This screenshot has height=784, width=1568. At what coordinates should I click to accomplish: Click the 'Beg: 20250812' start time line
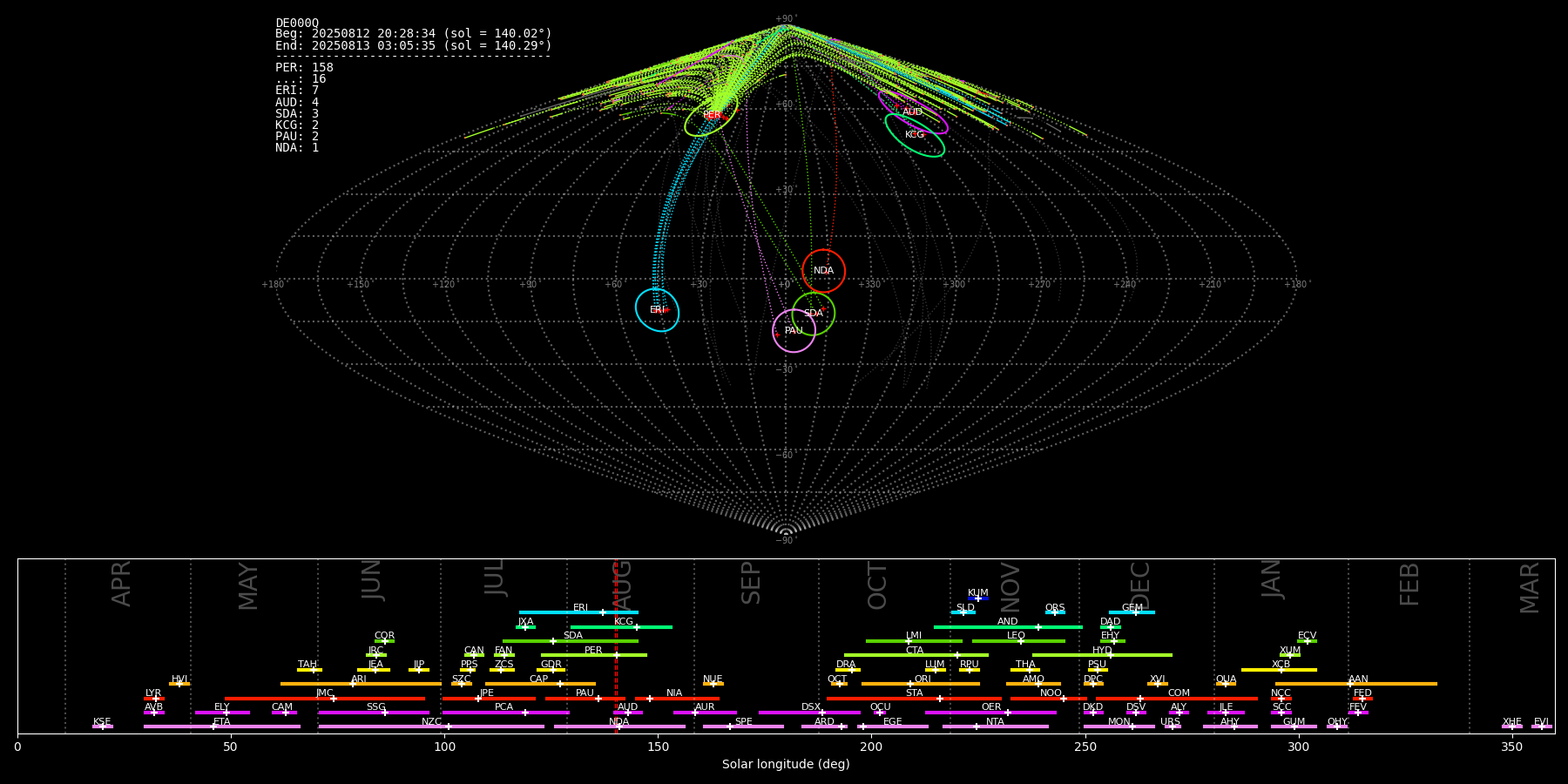click(x=414, y=34)
